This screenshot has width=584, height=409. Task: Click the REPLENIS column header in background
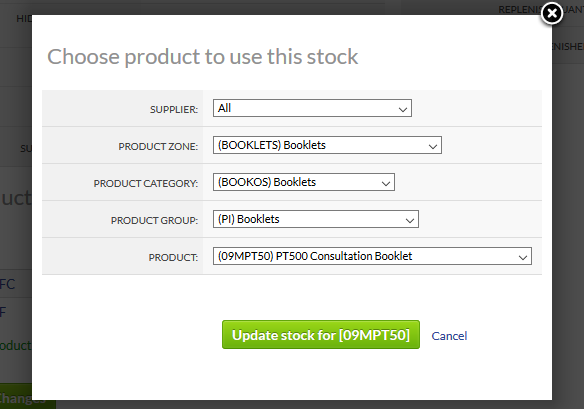pyautogui.click(x=520, y=10)
